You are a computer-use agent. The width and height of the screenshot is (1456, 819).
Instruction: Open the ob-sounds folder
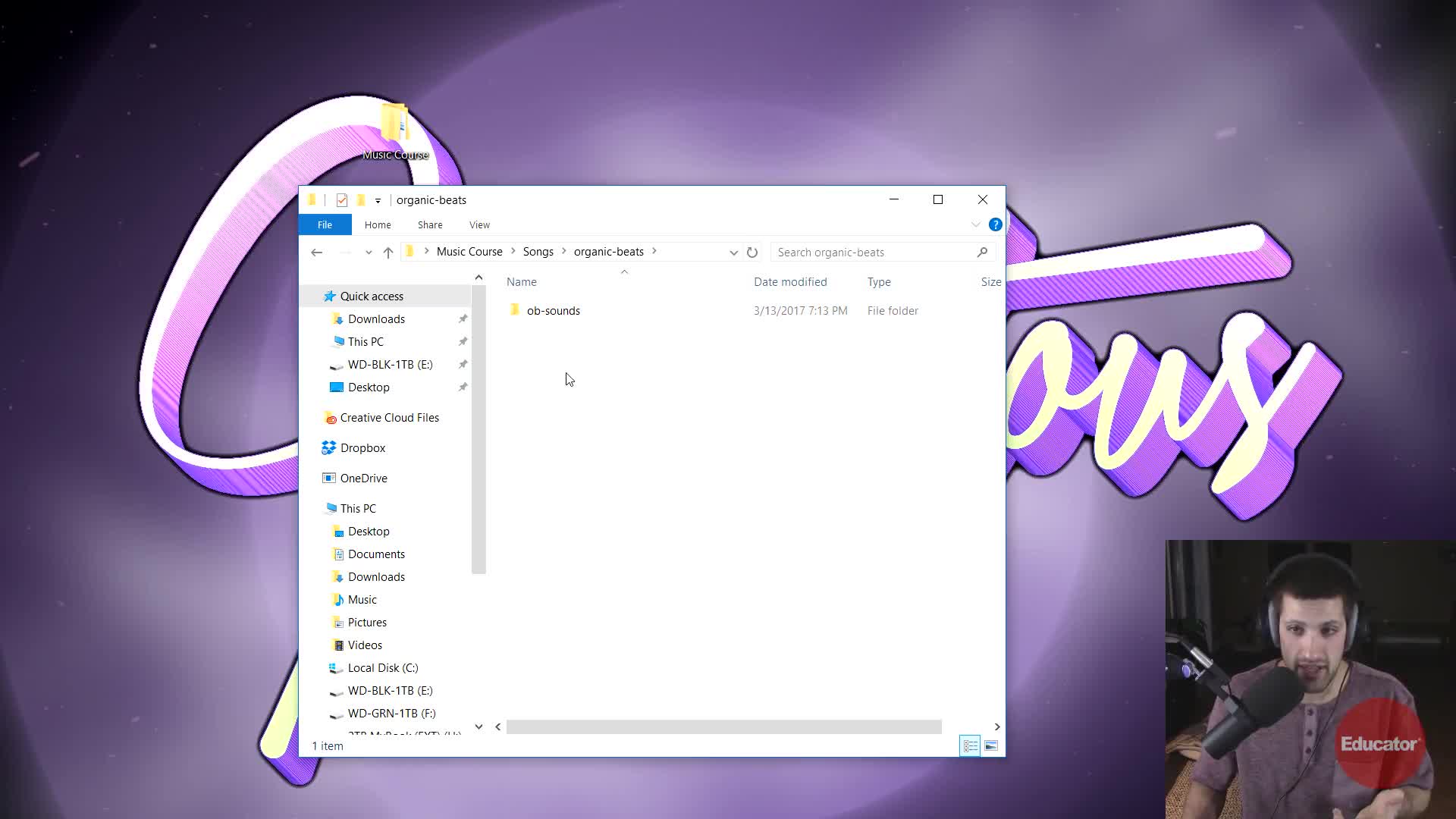tap(553, 311)
